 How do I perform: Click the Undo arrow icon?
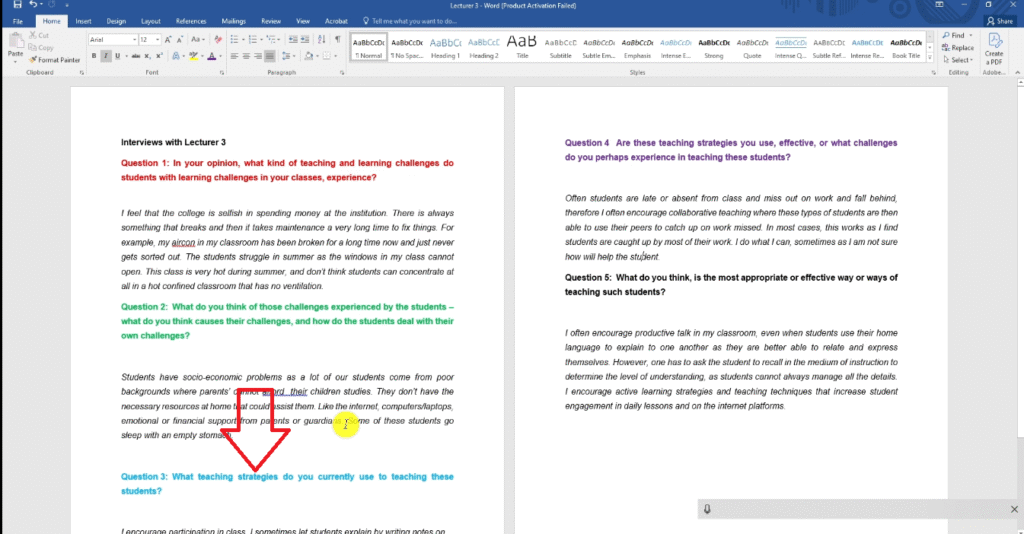click(33, 5)
